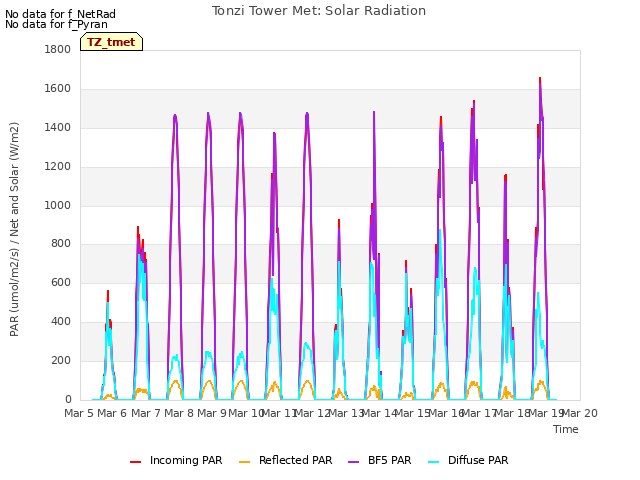The height and width of the screenshot is (480, 640).
Task: Select the BF5 PAR legend label
Action: click(x=389, y=460)
